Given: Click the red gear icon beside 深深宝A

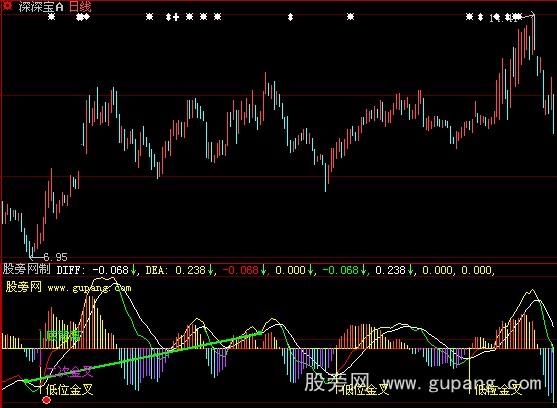Looking at the screenshot, I should coord(7,6).
